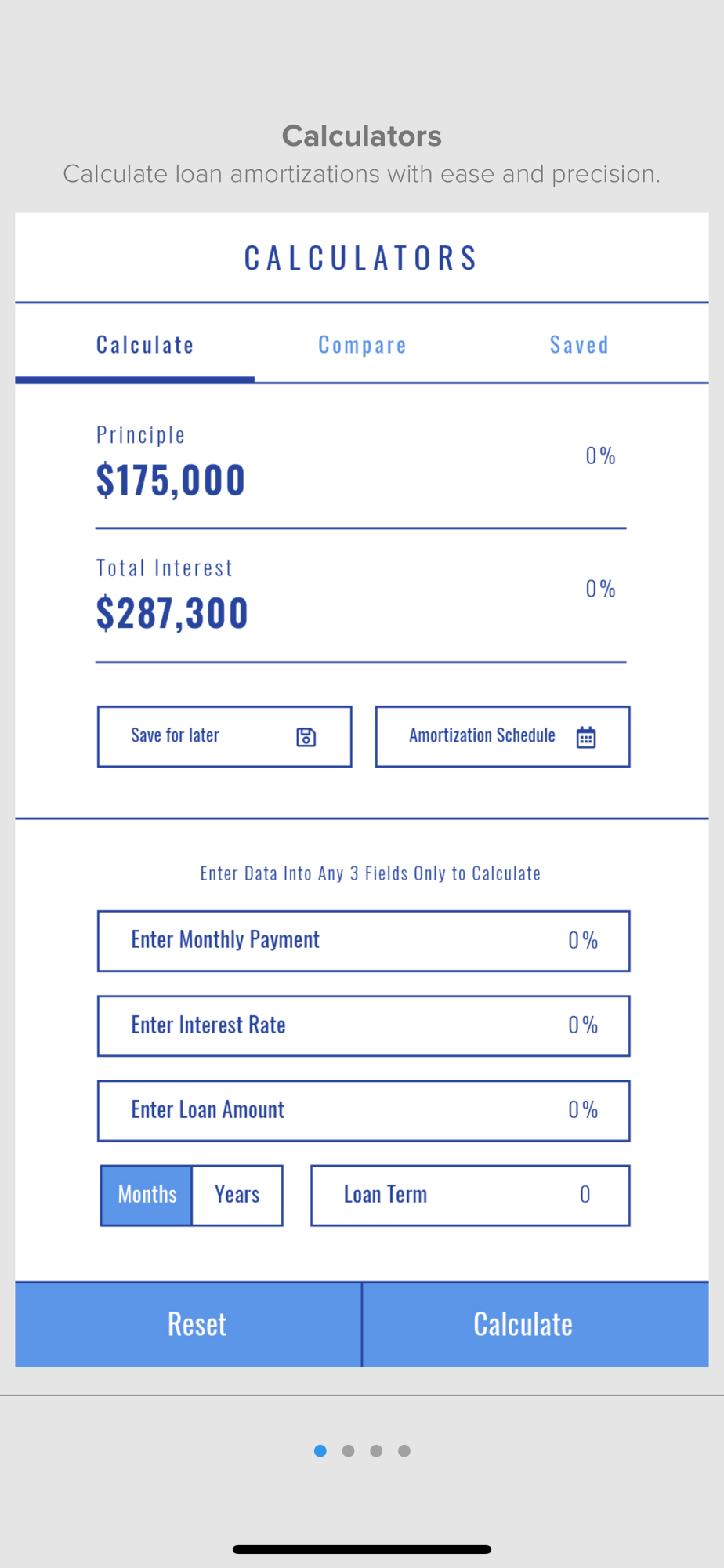
Task: Open the Saved tab
Action: [x=579, y=345]
